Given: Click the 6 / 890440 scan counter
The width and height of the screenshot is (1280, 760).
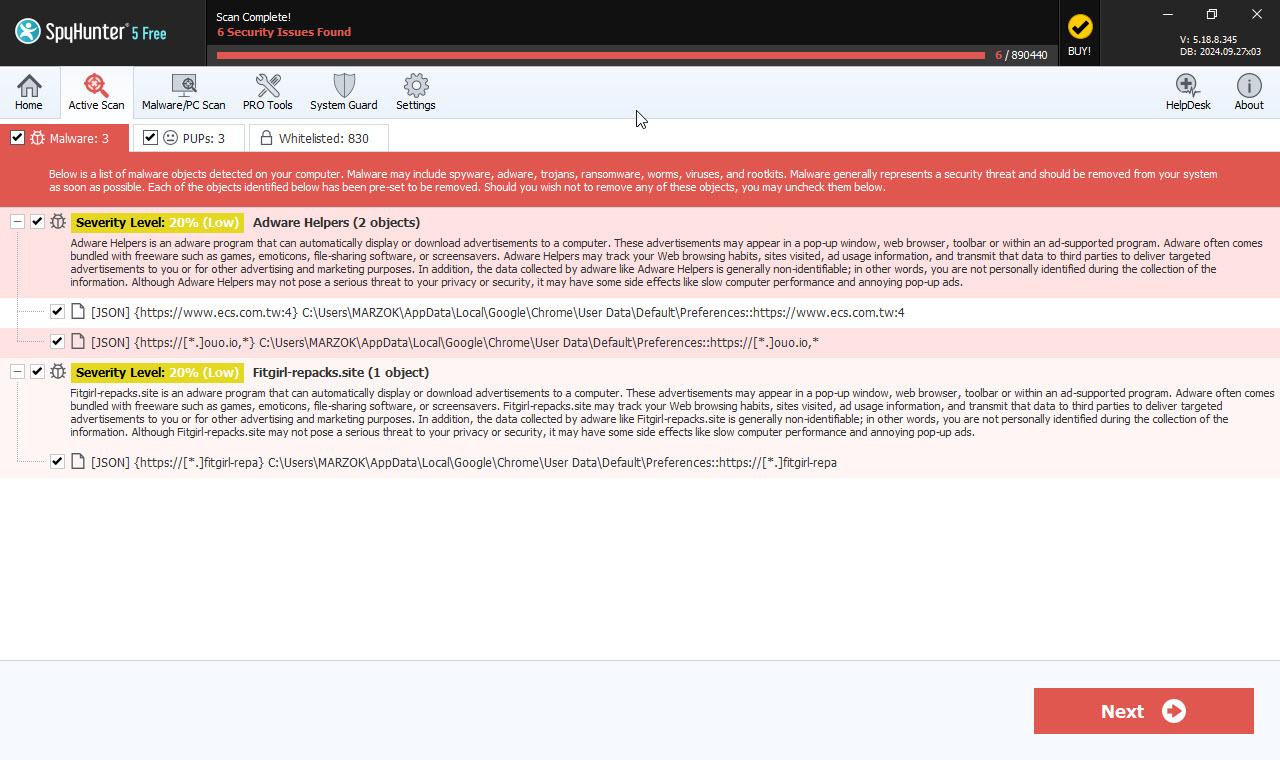Looking at the screenshot, I should click(1021, 55).
